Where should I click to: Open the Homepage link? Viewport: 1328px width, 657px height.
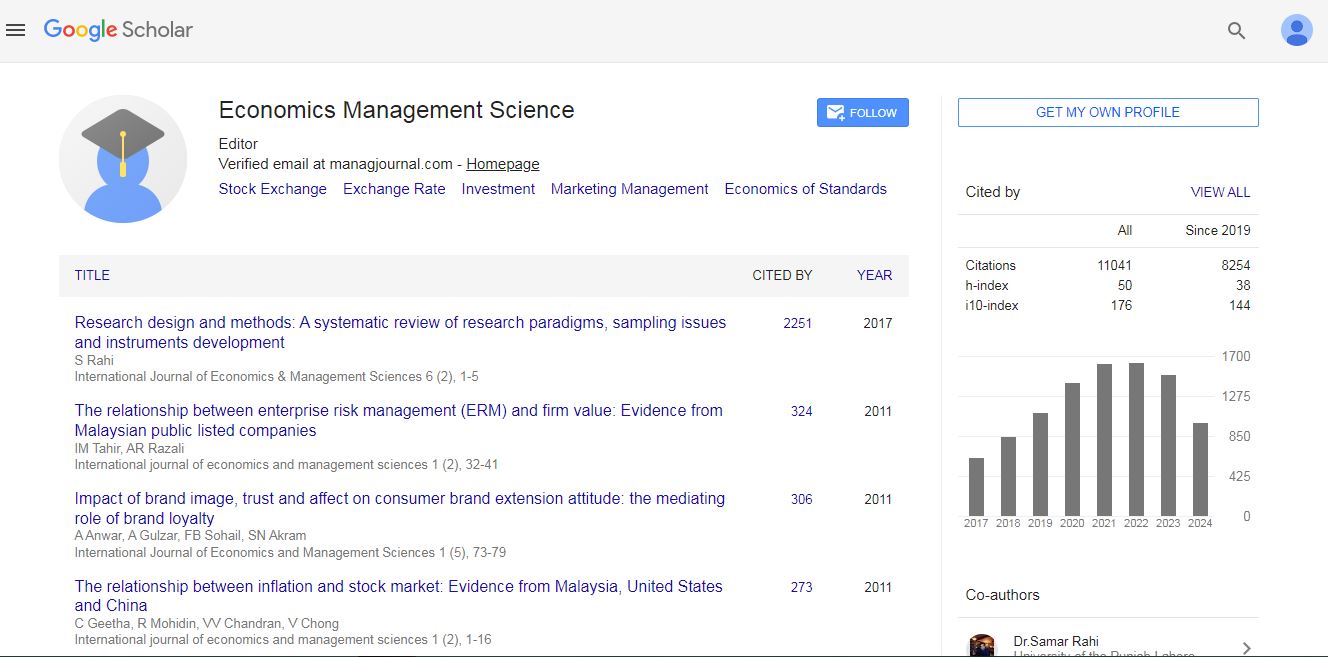pyautogui.click(x=502, y=164)
